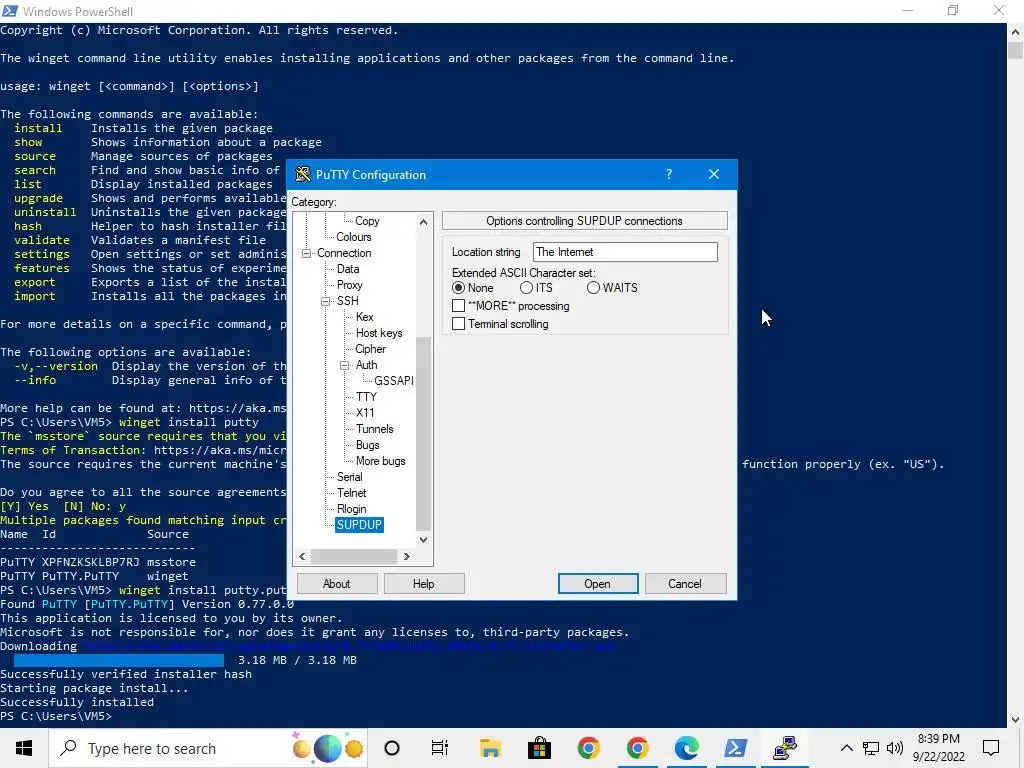Open the second Google Chrome taskbar icon
Image resolution: width=1024 pixels, height=768 pixels.
tap(637, 748)
